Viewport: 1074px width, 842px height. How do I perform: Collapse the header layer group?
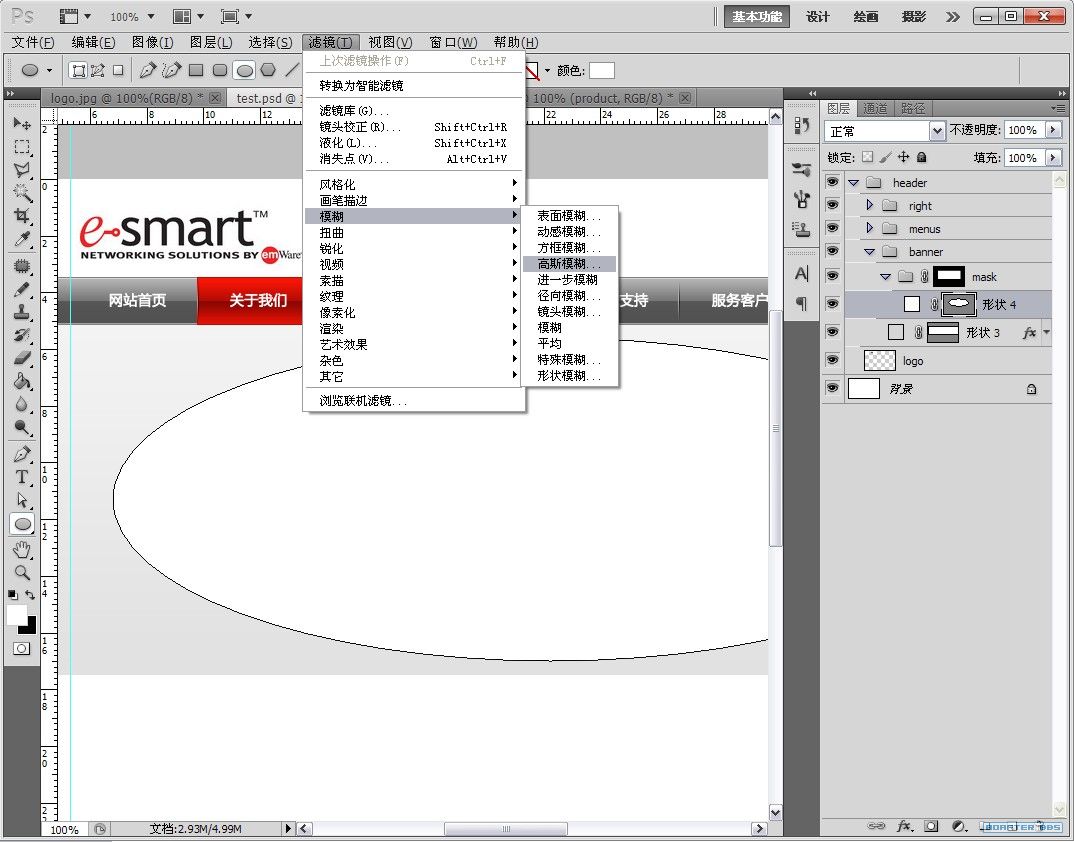tap(853, 183)
